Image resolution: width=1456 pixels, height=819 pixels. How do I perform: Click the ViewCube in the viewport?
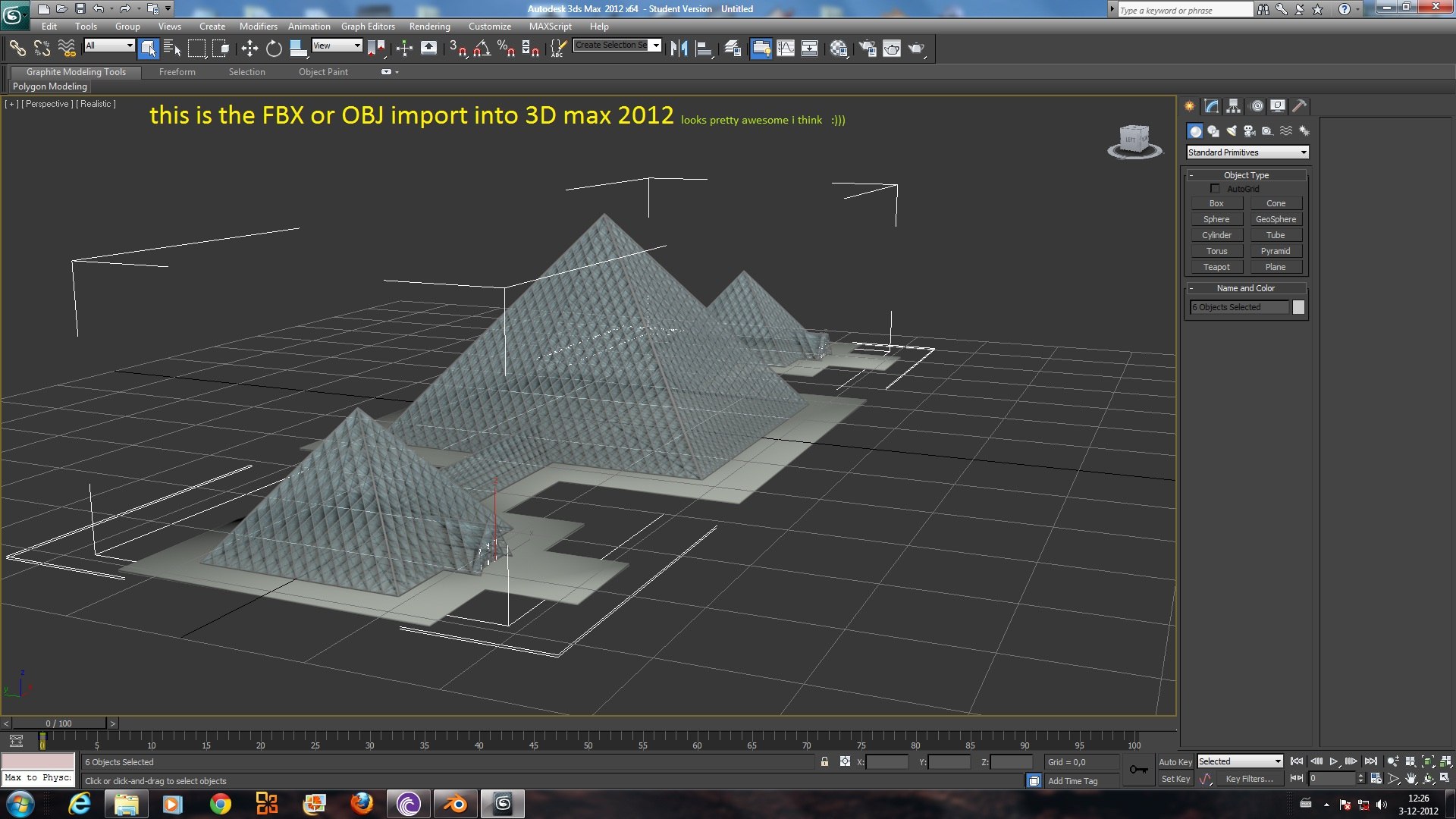pyautogui.click(x=1134, y=141)
